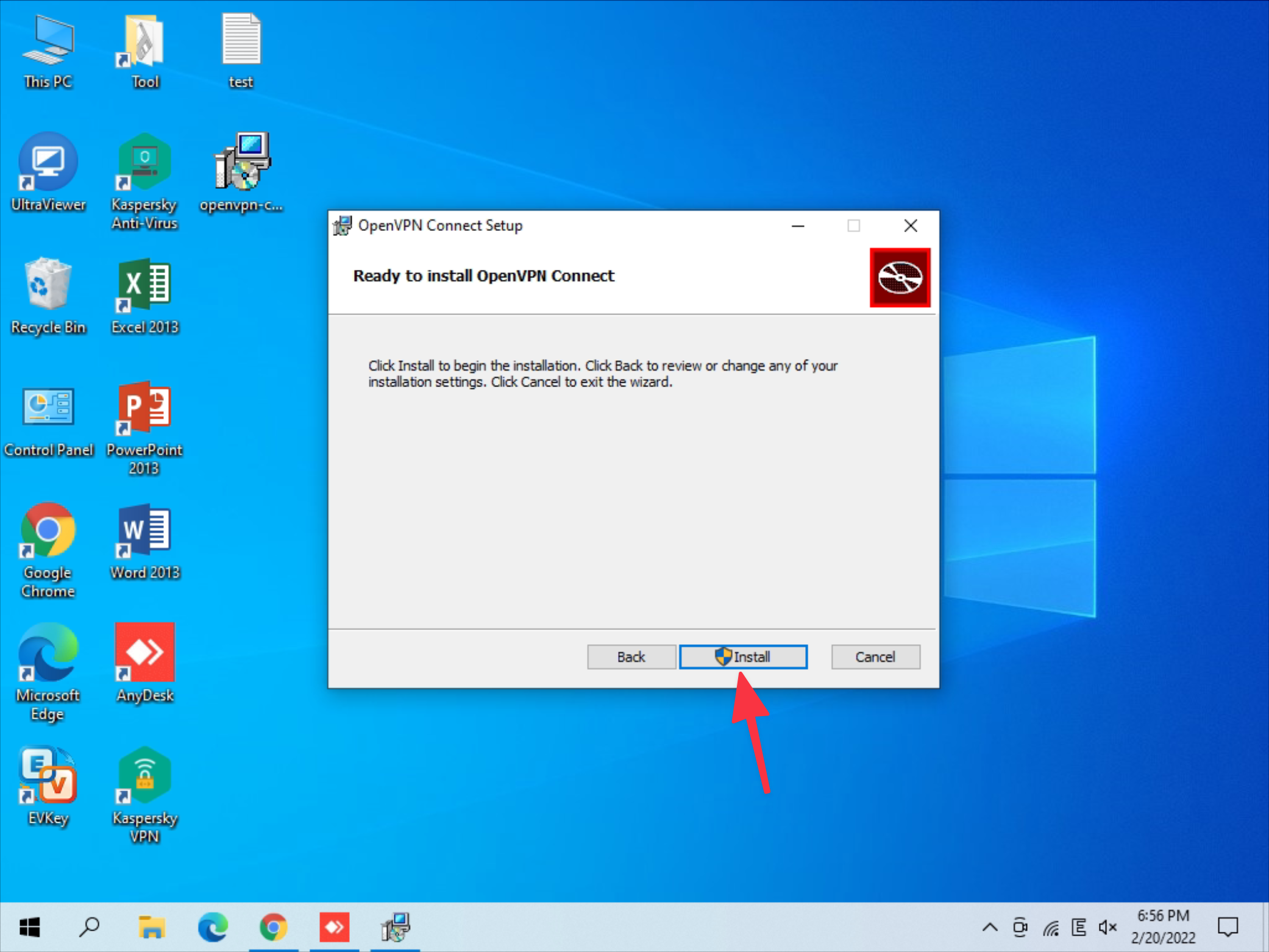Open the notification center icon
Screen dimensions: 1269x952
[1228, 928]
